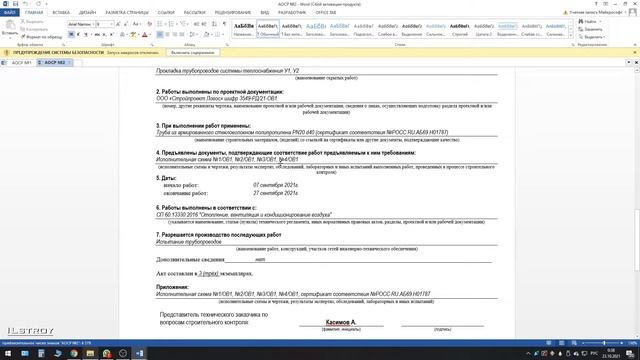Apply the Обычный style in styles gallery
The height and width of the screenshot is (360, 640).
[x=268, y=29]
